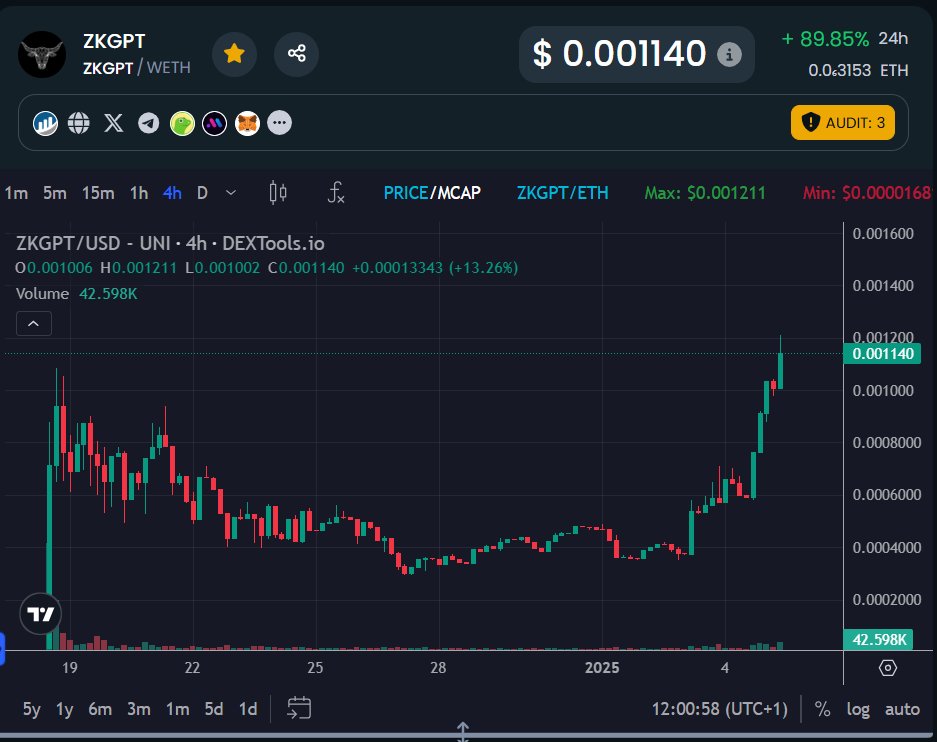Viewport: 937px width, 742px height.
Task: Select the 5m timeframe interval
Action: pos(54,193)
